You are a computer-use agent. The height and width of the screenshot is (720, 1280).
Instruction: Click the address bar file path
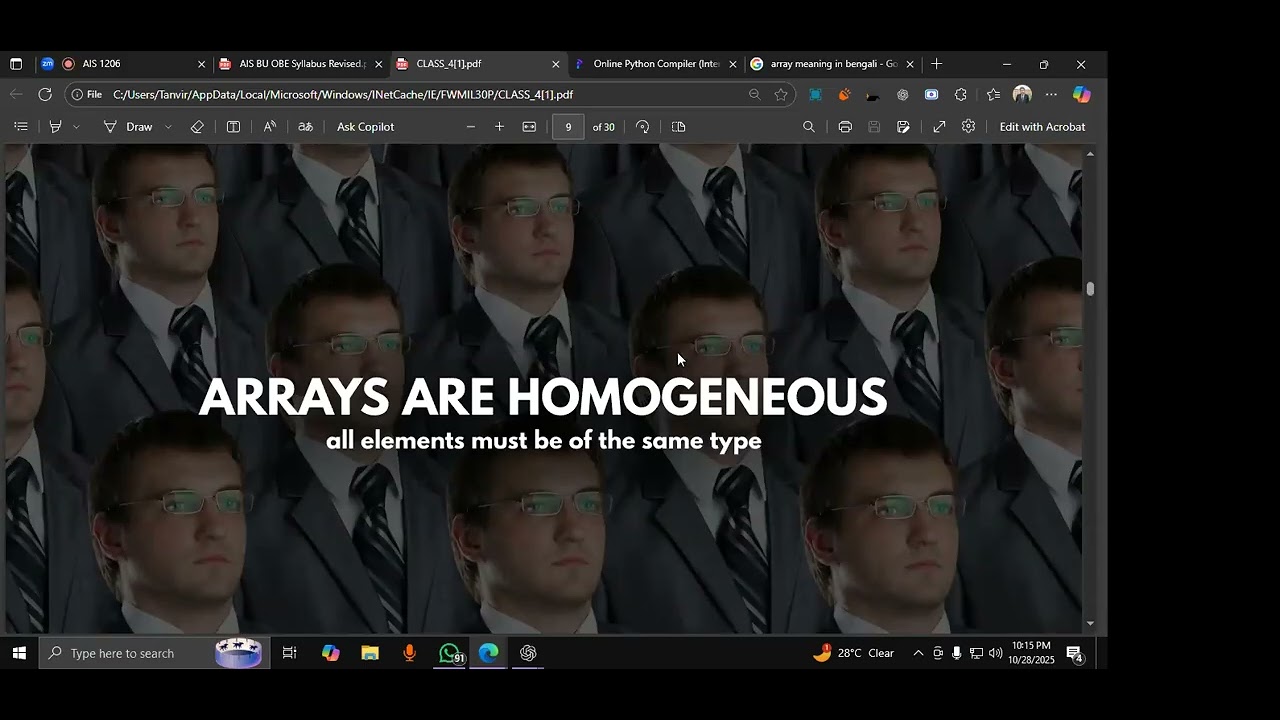pos(343,94)
